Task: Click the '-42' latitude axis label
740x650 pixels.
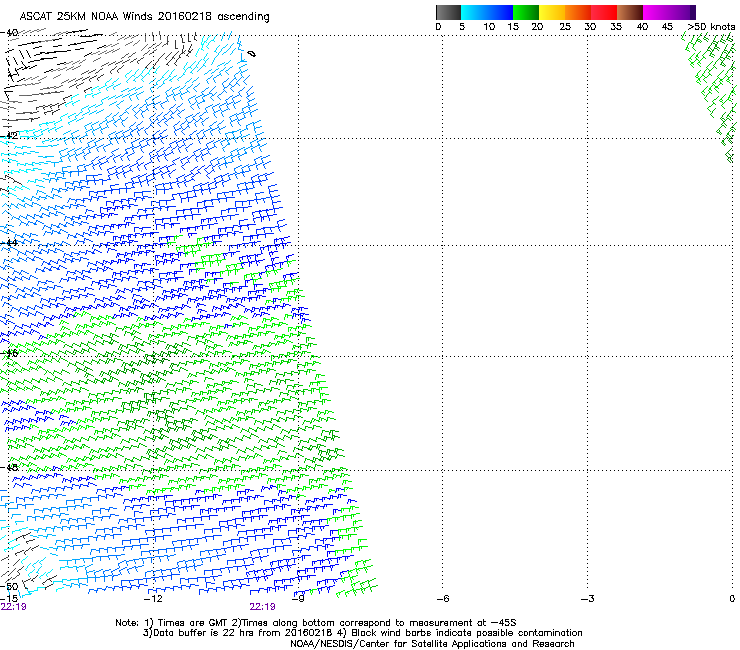Action: coord(9,136)
